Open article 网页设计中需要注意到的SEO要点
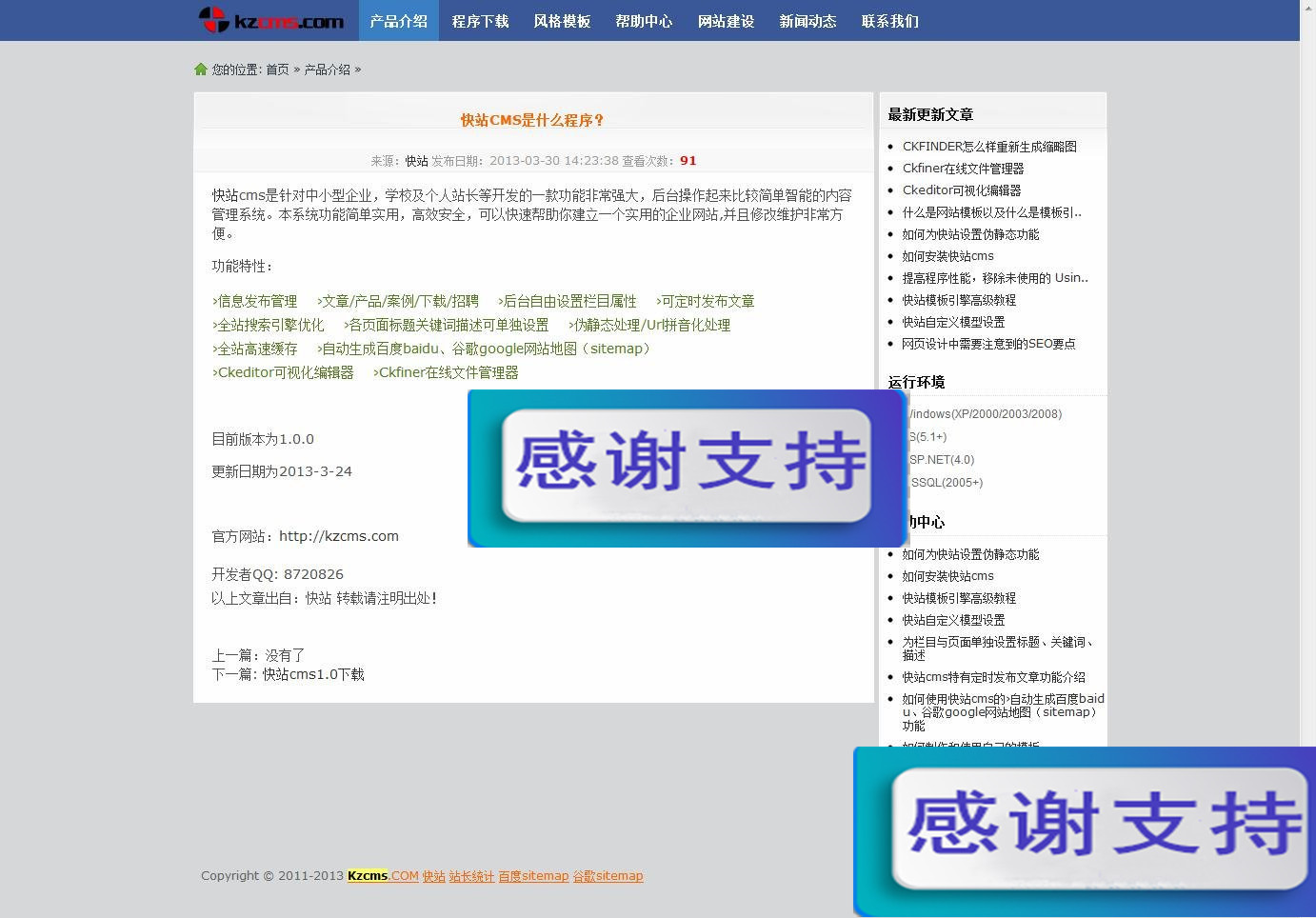The height and width of the screenshot is (918, 1316). (988, 344)
